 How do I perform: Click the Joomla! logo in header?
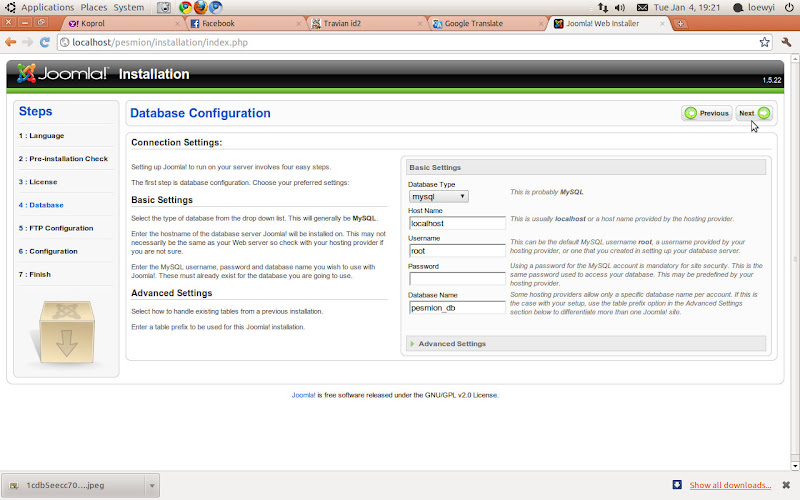pos(62,73)
